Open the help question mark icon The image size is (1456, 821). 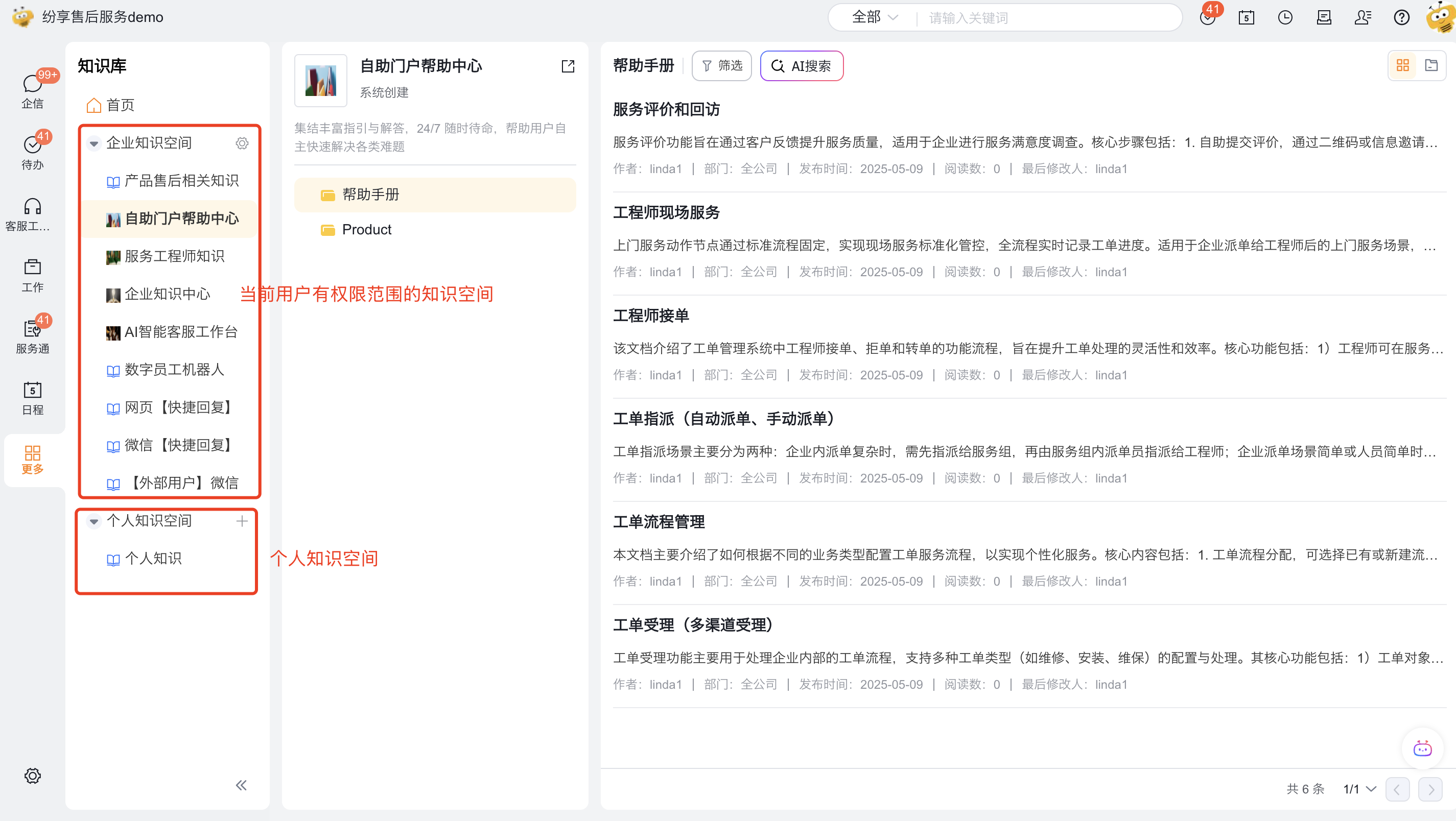pyautogui.click(x=1402, y=17)
